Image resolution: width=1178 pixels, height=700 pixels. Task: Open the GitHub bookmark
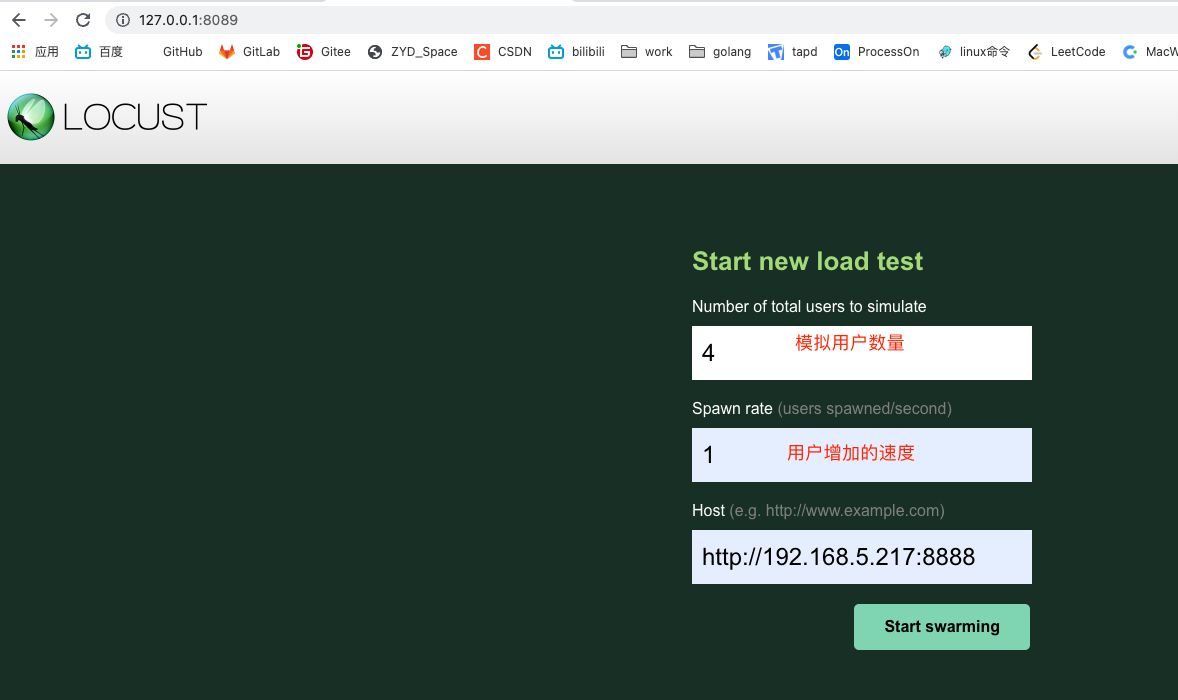coord(181,51)
